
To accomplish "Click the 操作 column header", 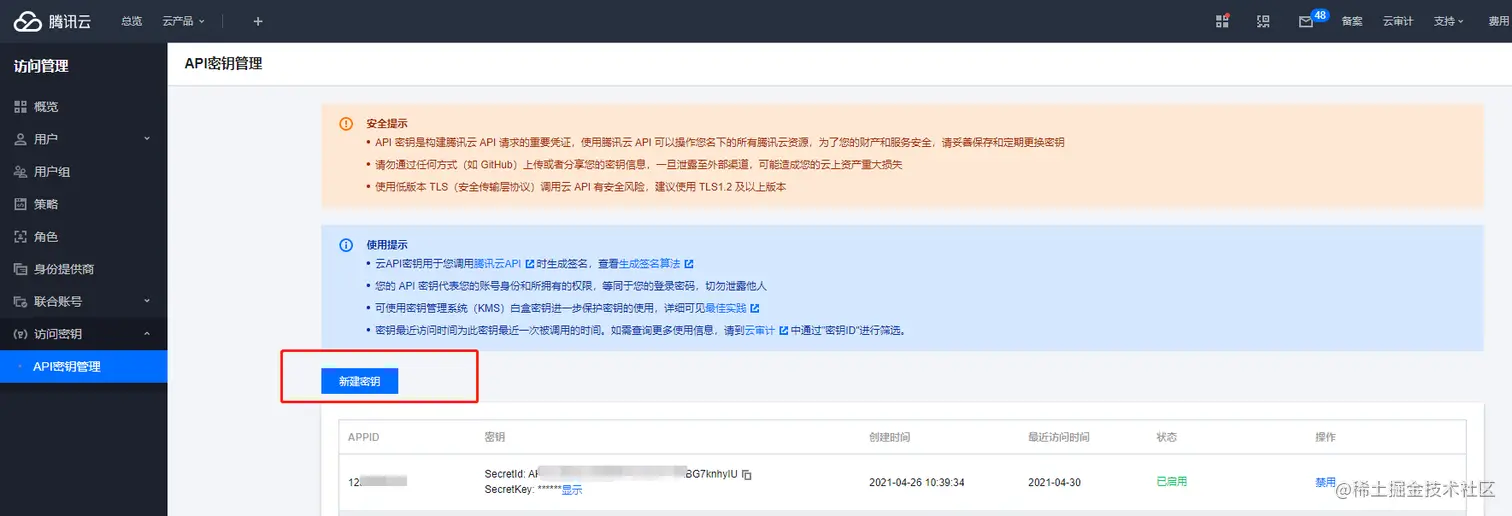I will 1325,438.
